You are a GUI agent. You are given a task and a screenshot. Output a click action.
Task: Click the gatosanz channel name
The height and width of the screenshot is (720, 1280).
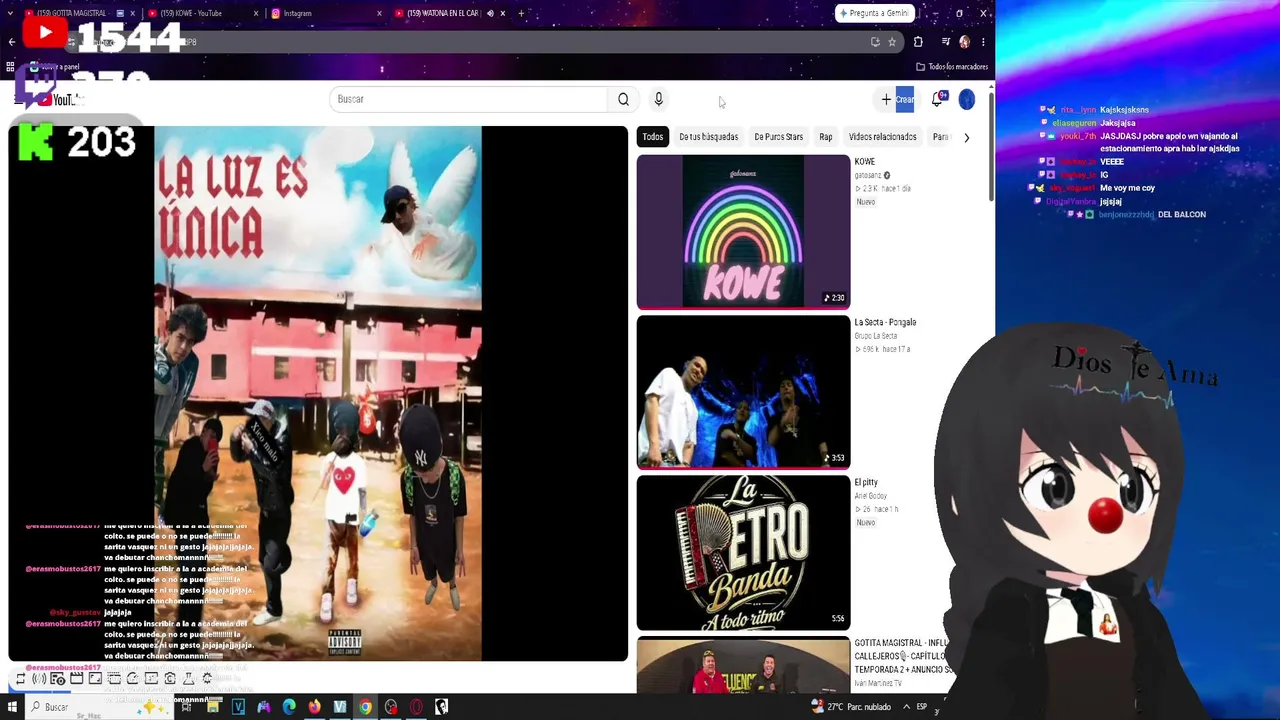[x=868, y=176]
